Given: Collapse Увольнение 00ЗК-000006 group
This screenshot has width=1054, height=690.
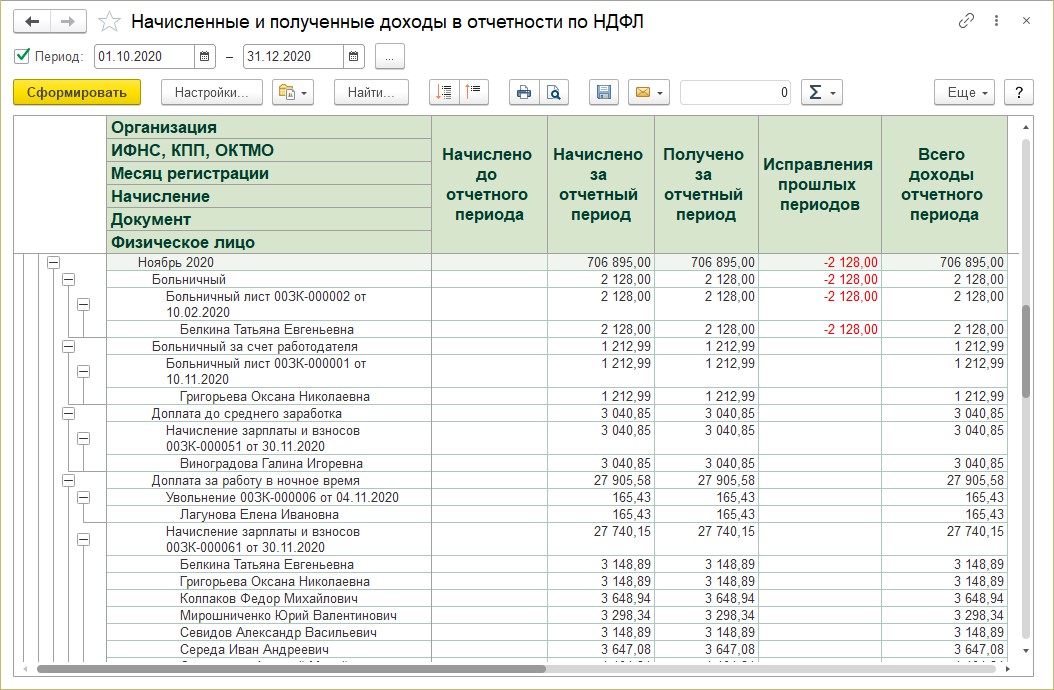Looking at the screenshot, I should 83,498.
